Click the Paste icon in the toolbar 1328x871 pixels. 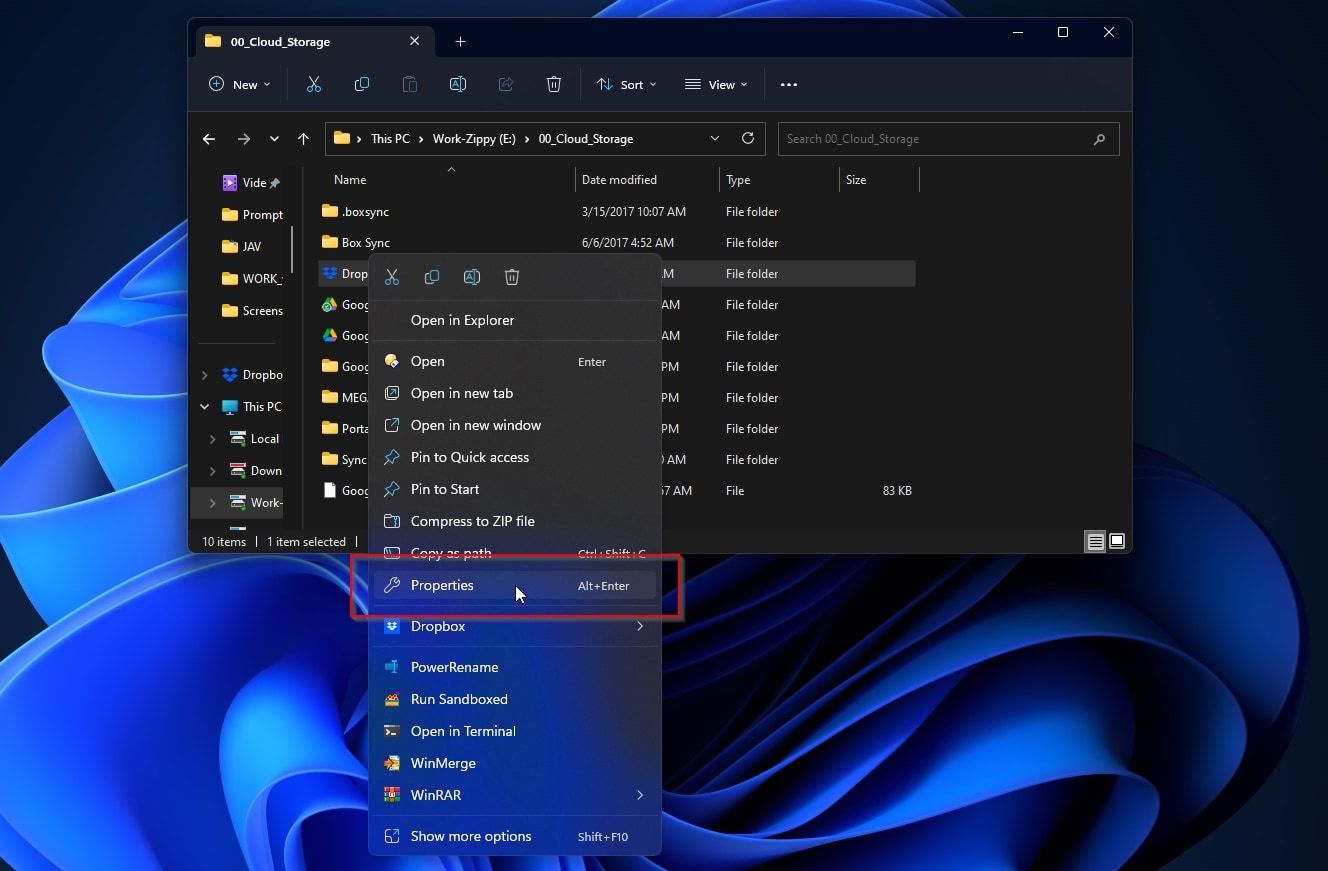[410, 84]
